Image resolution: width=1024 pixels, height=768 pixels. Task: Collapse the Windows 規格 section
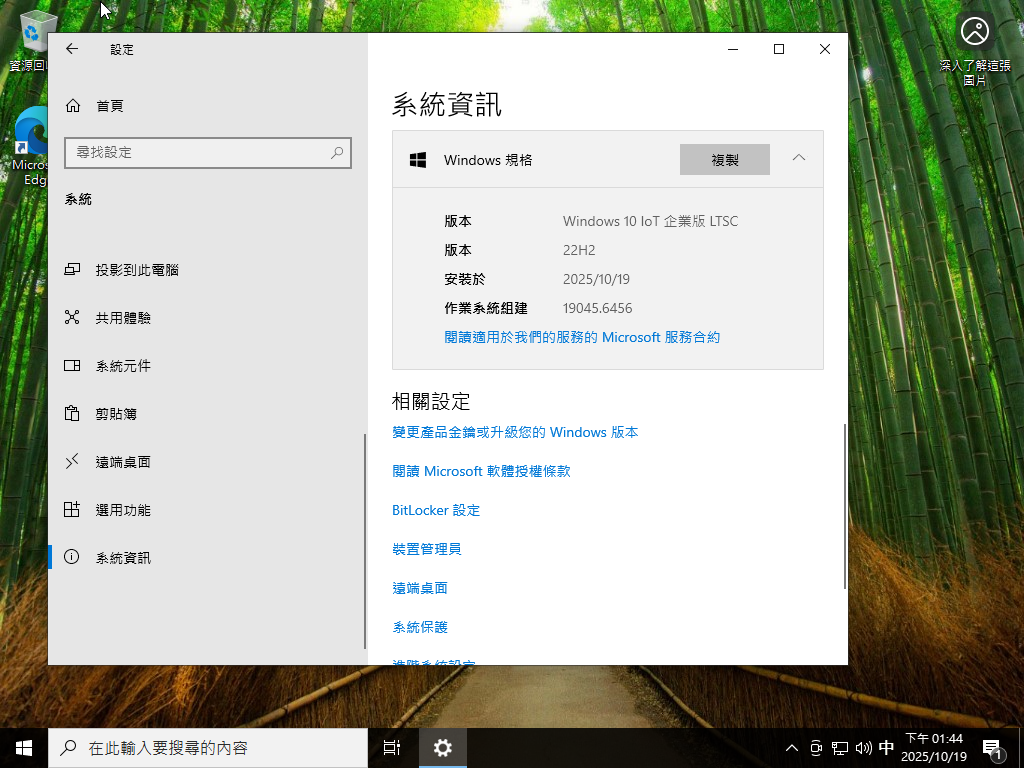798,158
